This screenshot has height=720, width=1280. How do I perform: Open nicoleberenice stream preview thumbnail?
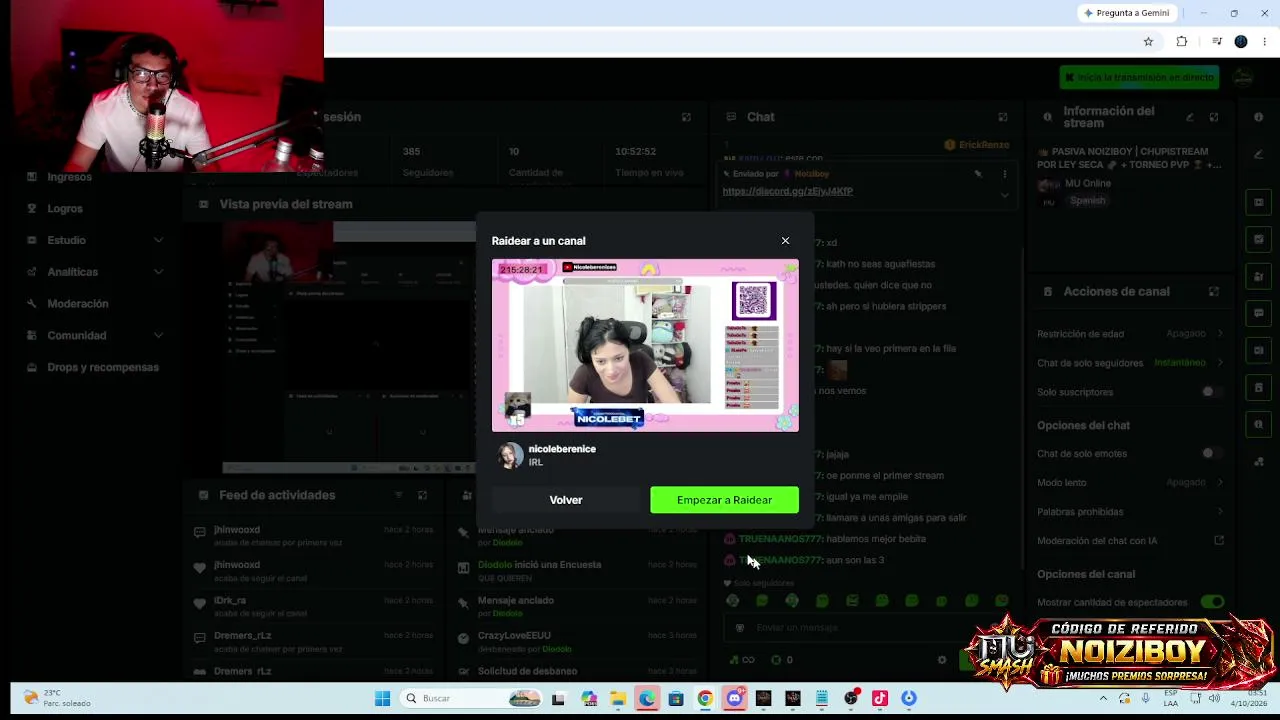(x=645, y=346)
